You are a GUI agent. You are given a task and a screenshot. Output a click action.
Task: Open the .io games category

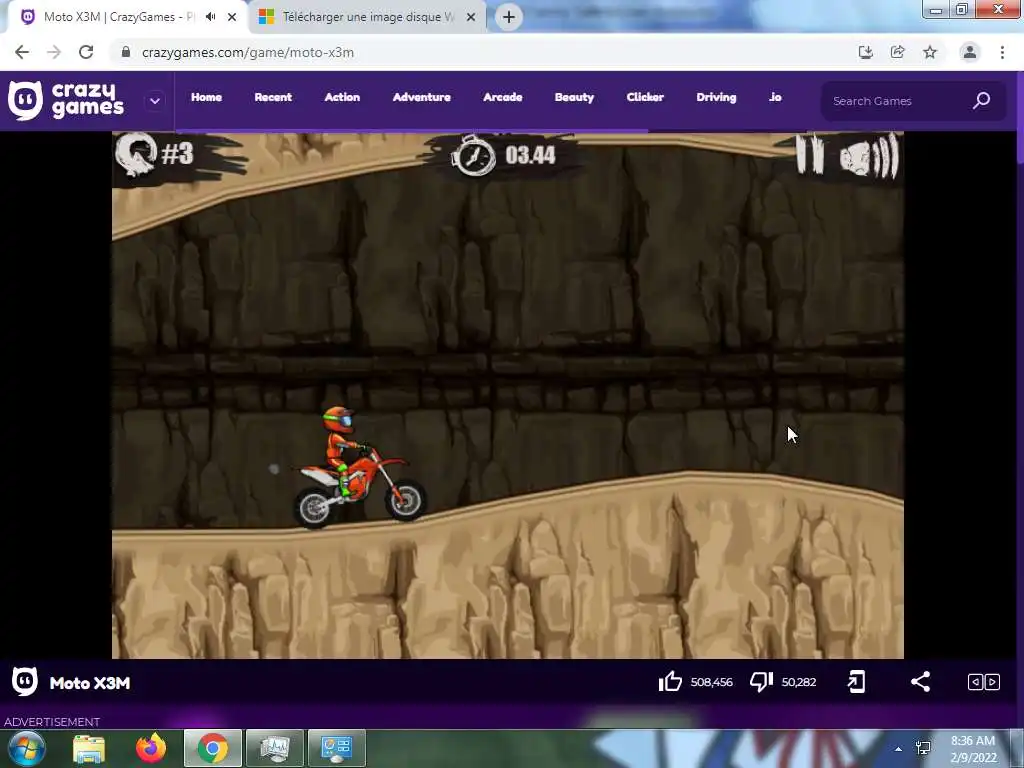775,97
